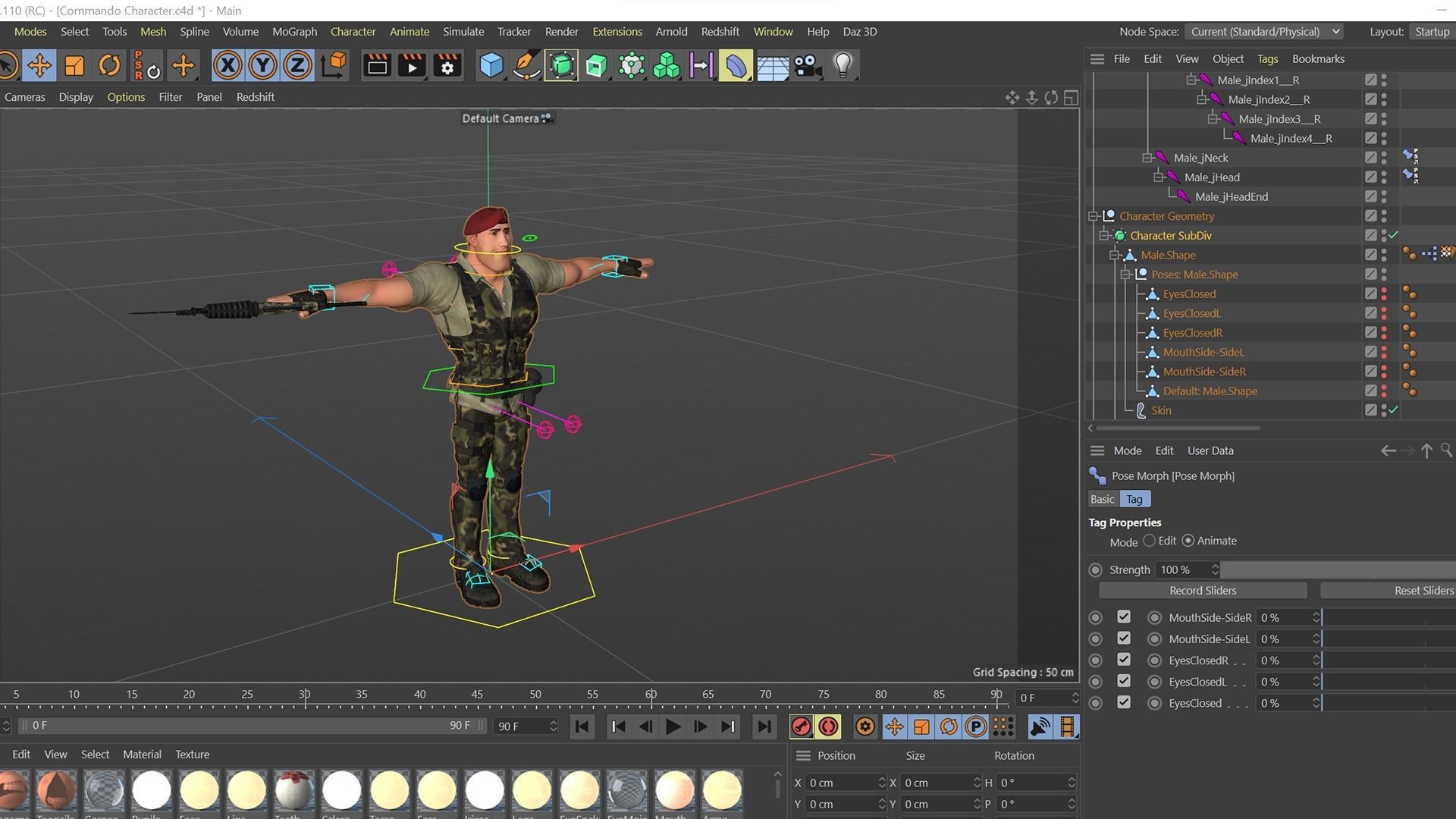
Task: Collapse the Male_jIndex1__R joint
Action: 1191,80
